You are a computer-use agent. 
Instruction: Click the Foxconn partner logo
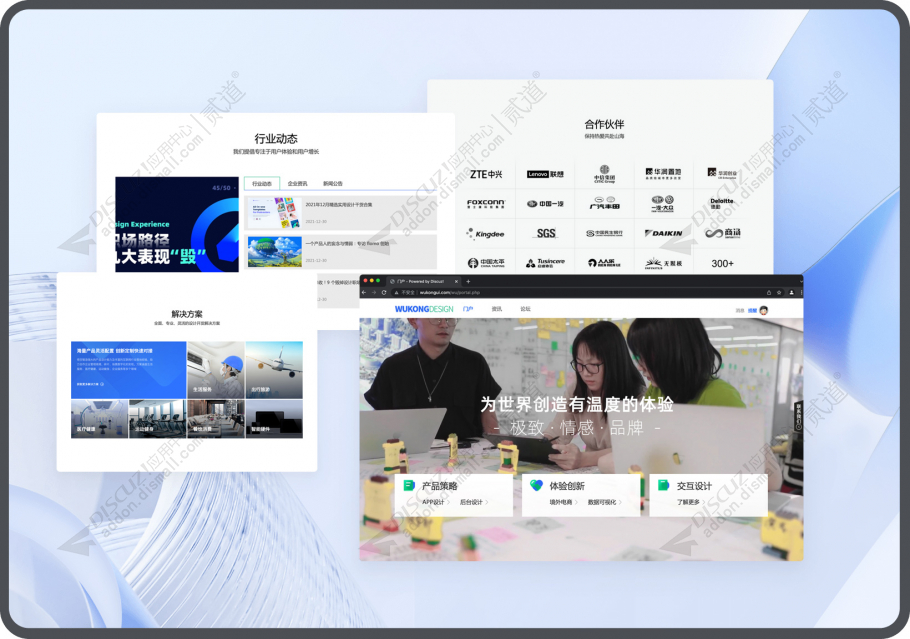click(486, 204)
